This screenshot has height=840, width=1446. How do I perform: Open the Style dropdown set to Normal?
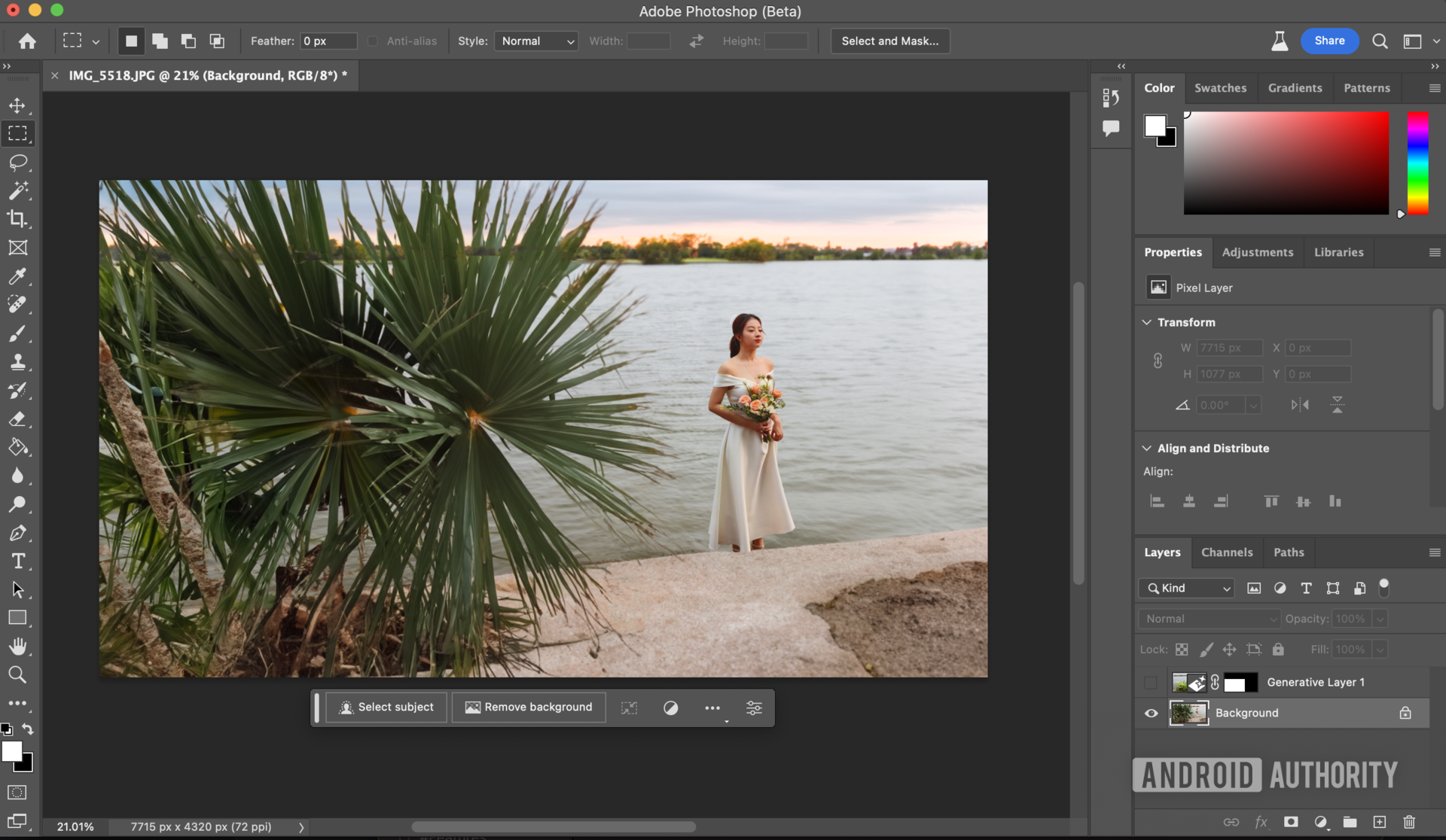tap(536, 41)
